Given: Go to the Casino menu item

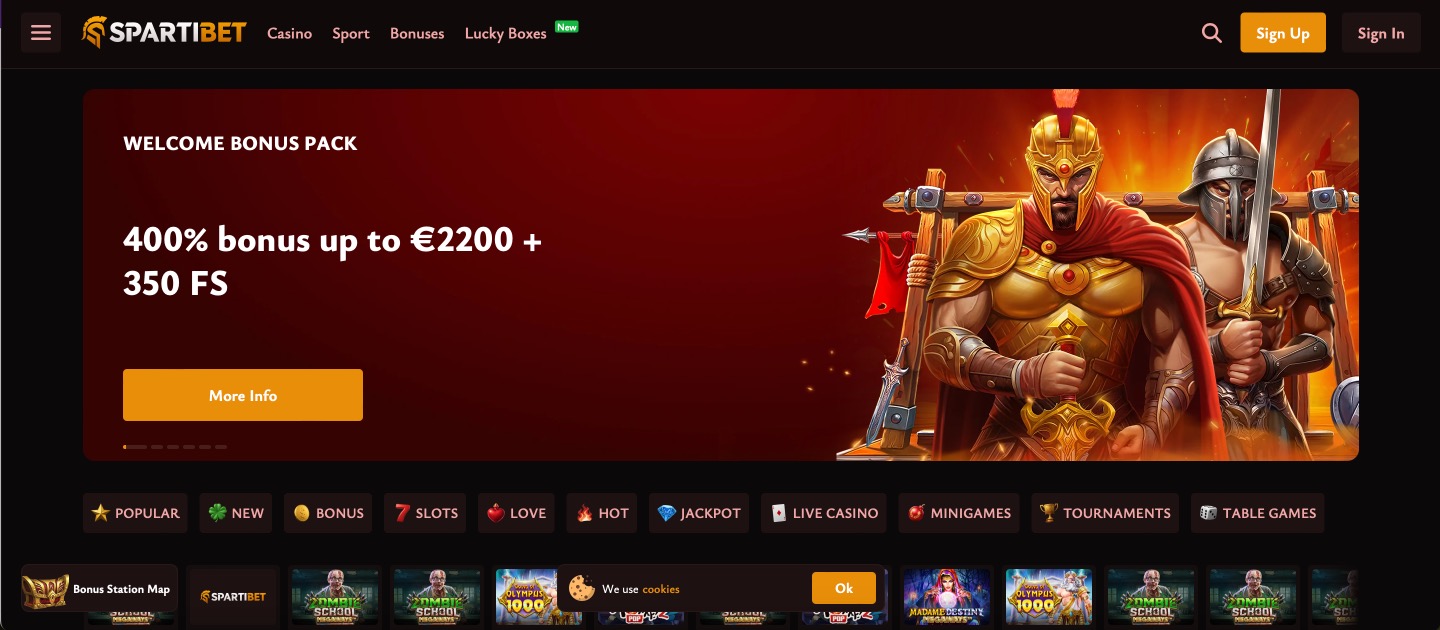Looking at the screenshot, I should pyautogui.click(x=290, y=33).
